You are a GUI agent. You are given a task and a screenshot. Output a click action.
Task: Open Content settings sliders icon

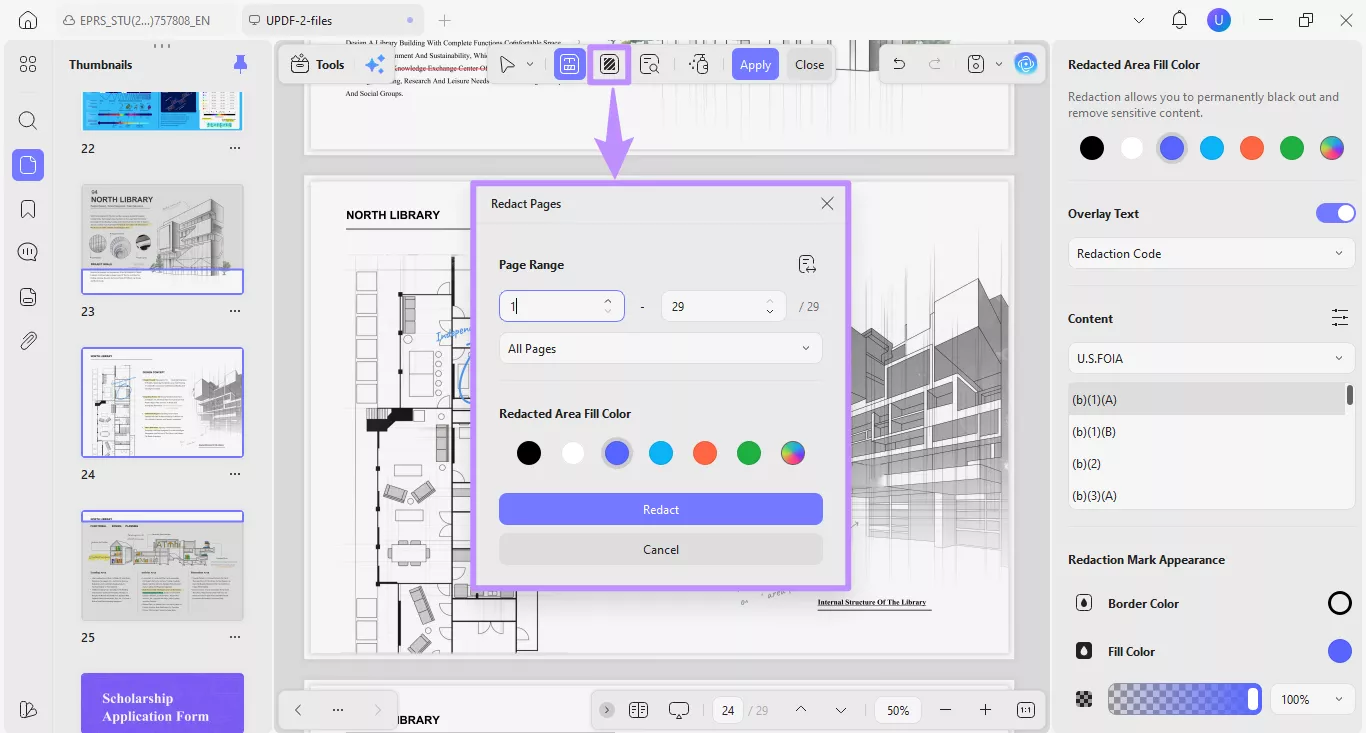tap(1340, 318)
